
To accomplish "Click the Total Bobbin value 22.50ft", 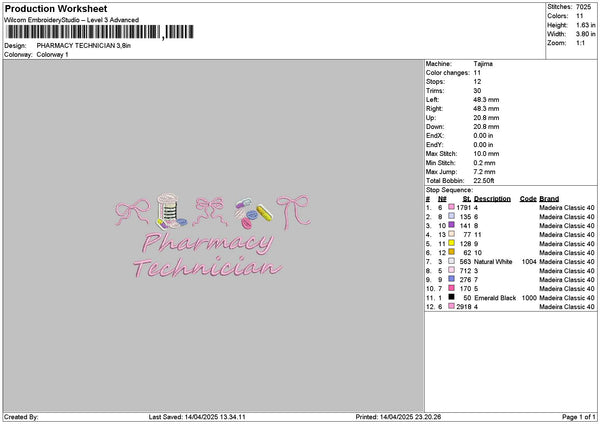I will click(484, 181).
